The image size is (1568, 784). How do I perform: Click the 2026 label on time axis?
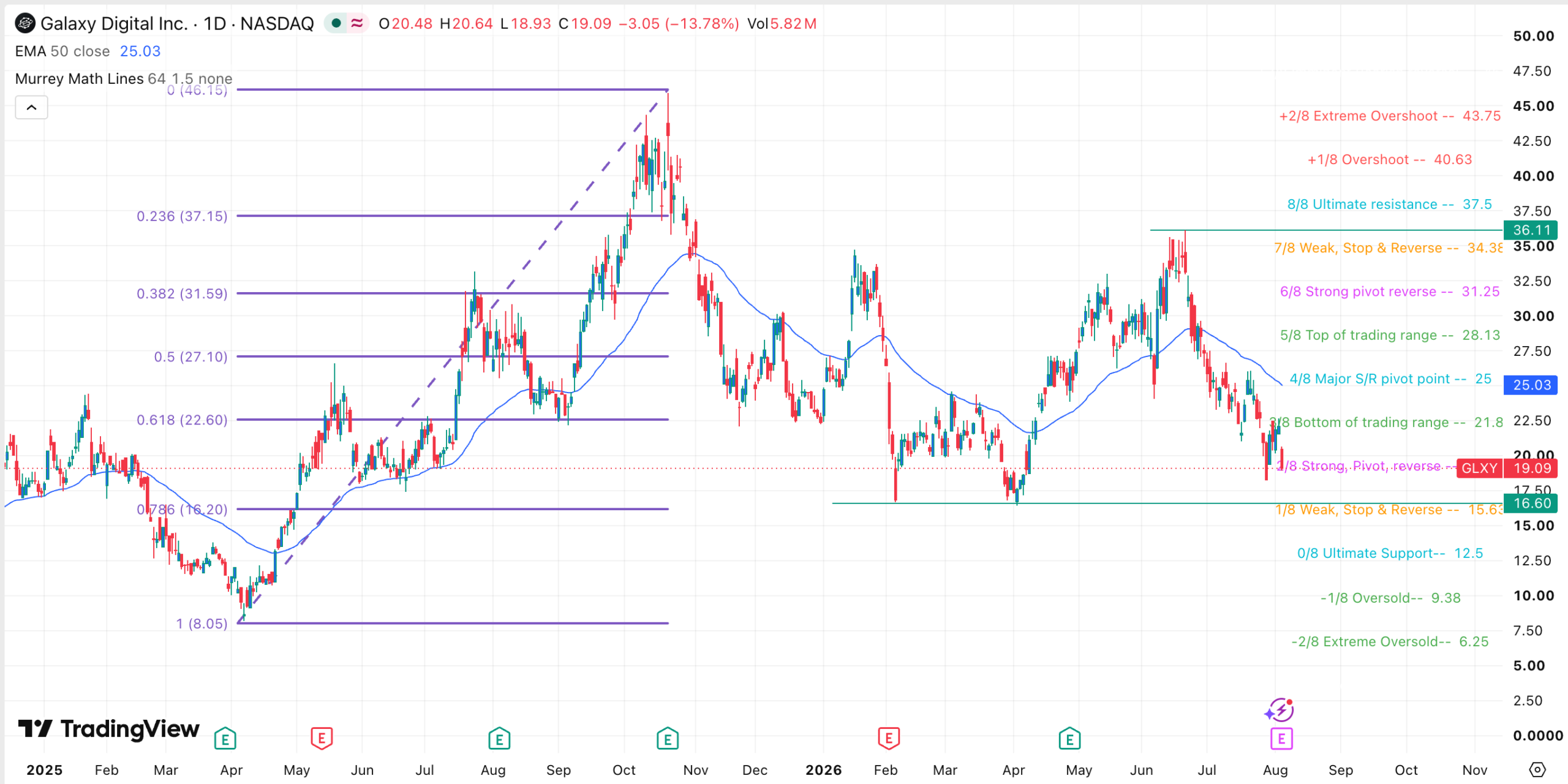(x=823, y=770)
